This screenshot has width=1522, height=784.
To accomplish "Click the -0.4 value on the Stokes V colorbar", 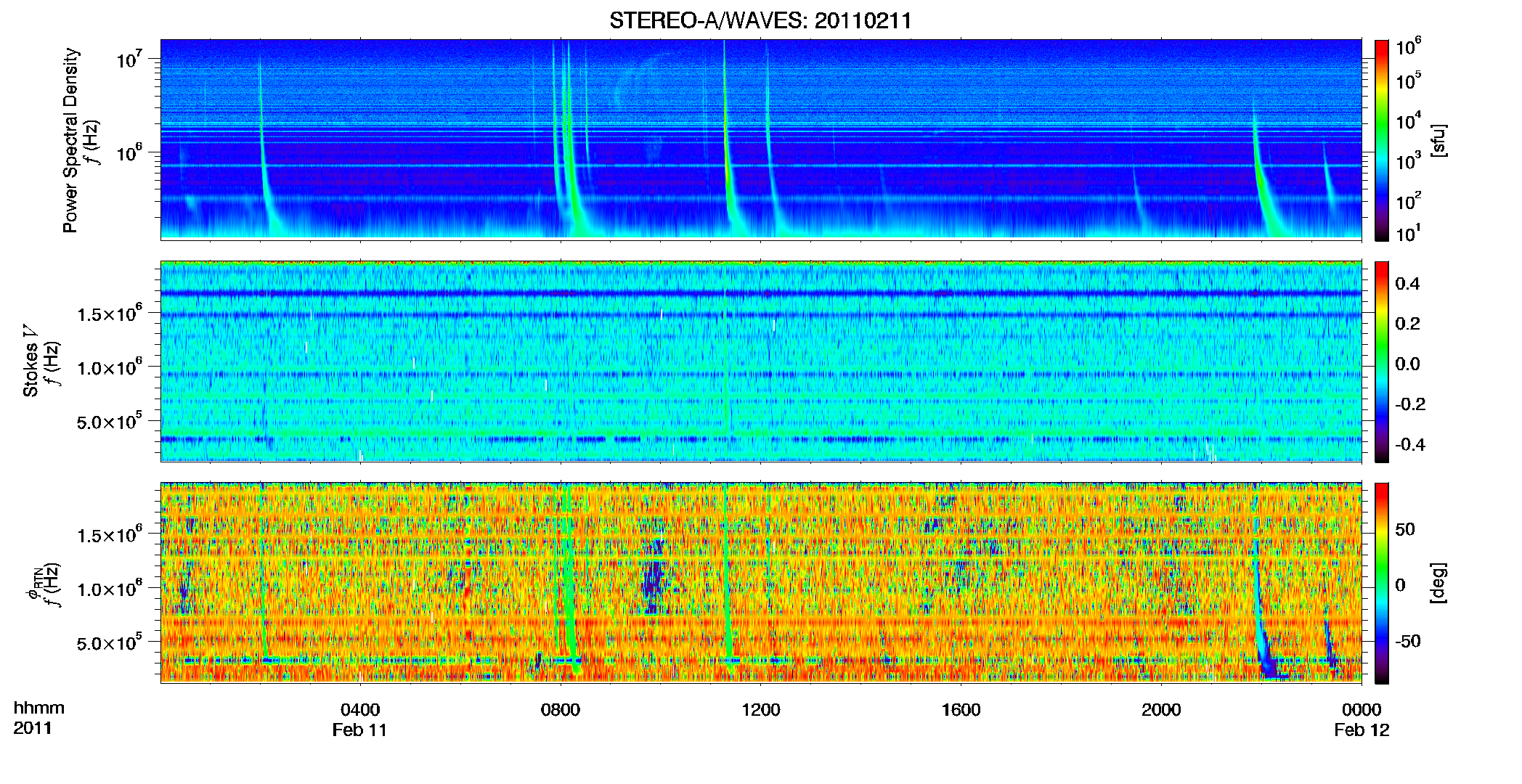I will [x=1410, y=444].
